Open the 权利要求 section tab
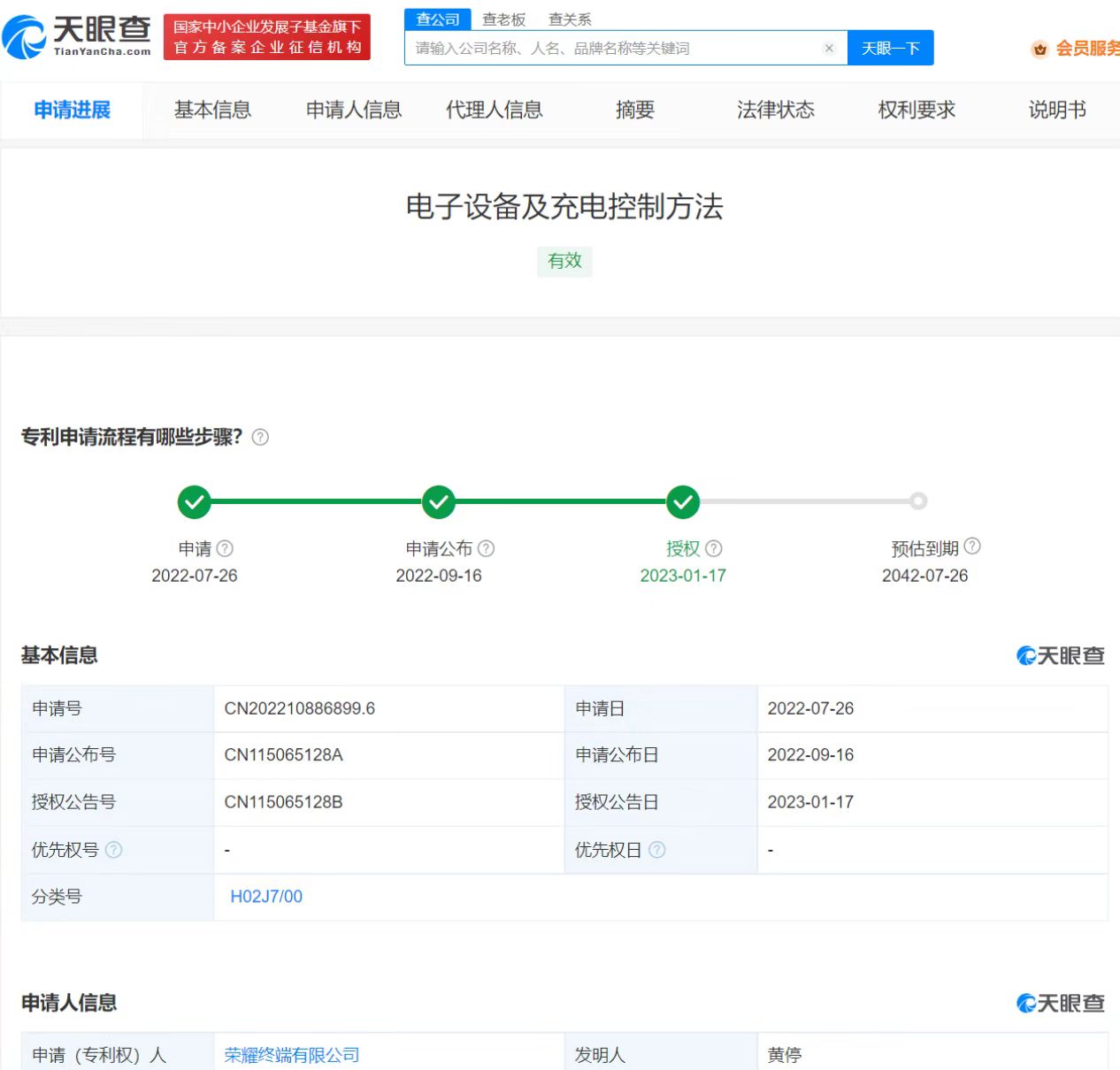The width and height of the screenshot is (1120, 1070). click(x=917, y=110)
